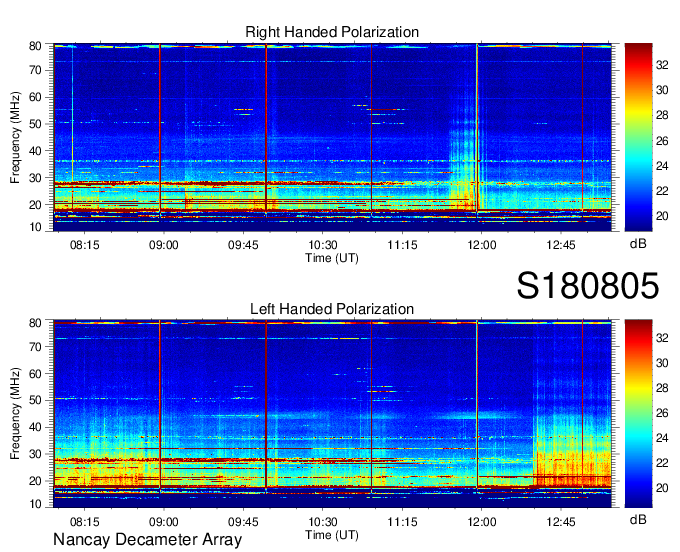Click the '10:30' tick label on lower plot
This screenshot has height=552, width=680.
click(323, 522)
